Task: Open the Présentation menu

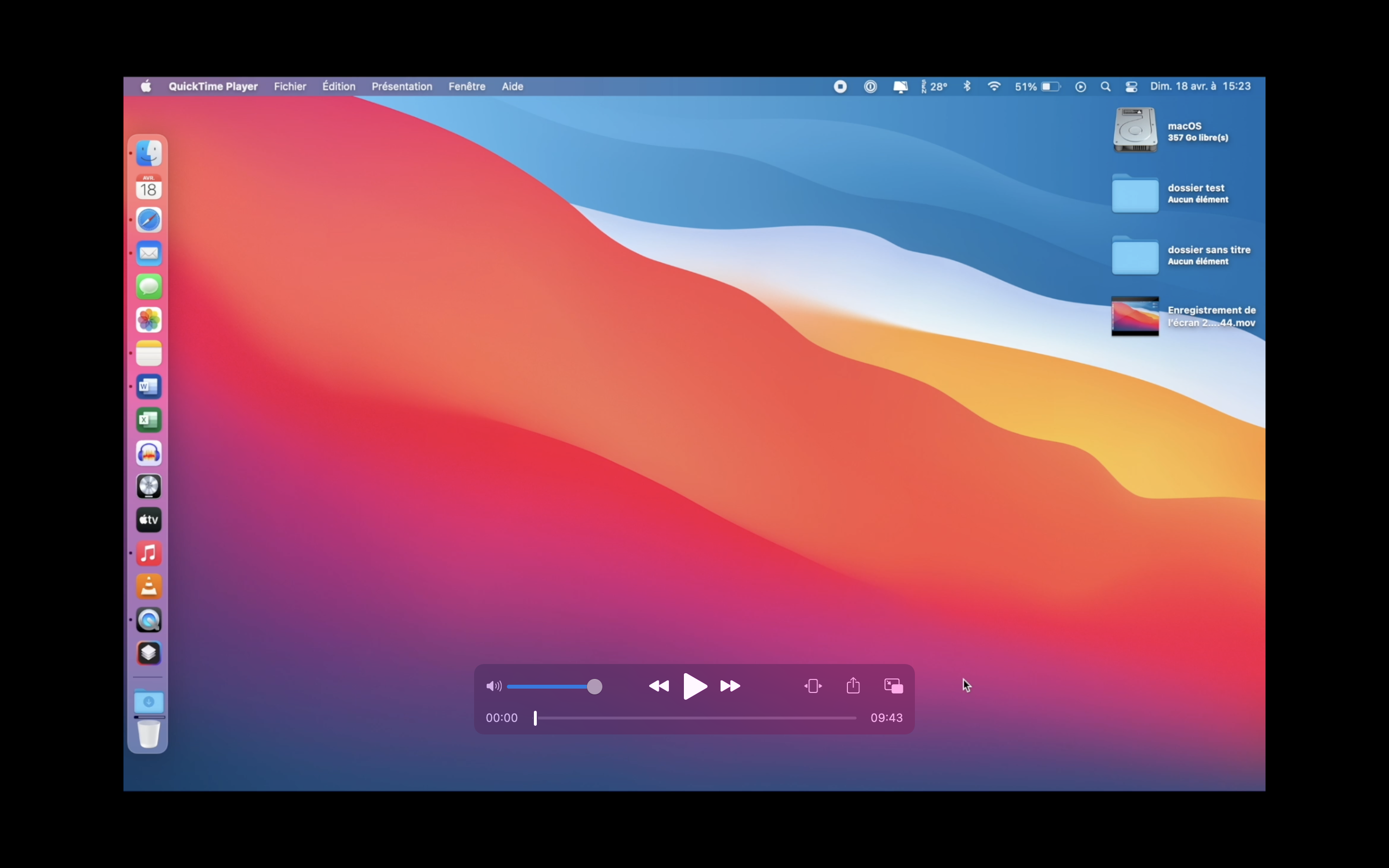Action: pos(402,86)
